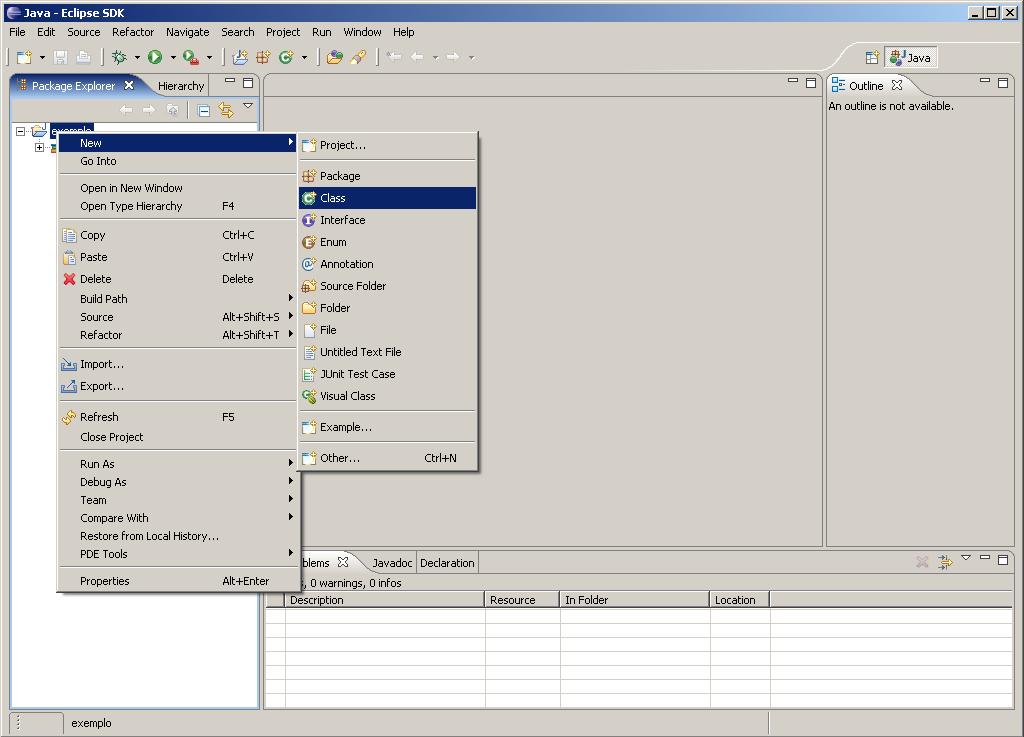Collapse the exemplo project tree node
Image resolution: width=1024 pixels, height=737 pixels.
click(20, 131)
